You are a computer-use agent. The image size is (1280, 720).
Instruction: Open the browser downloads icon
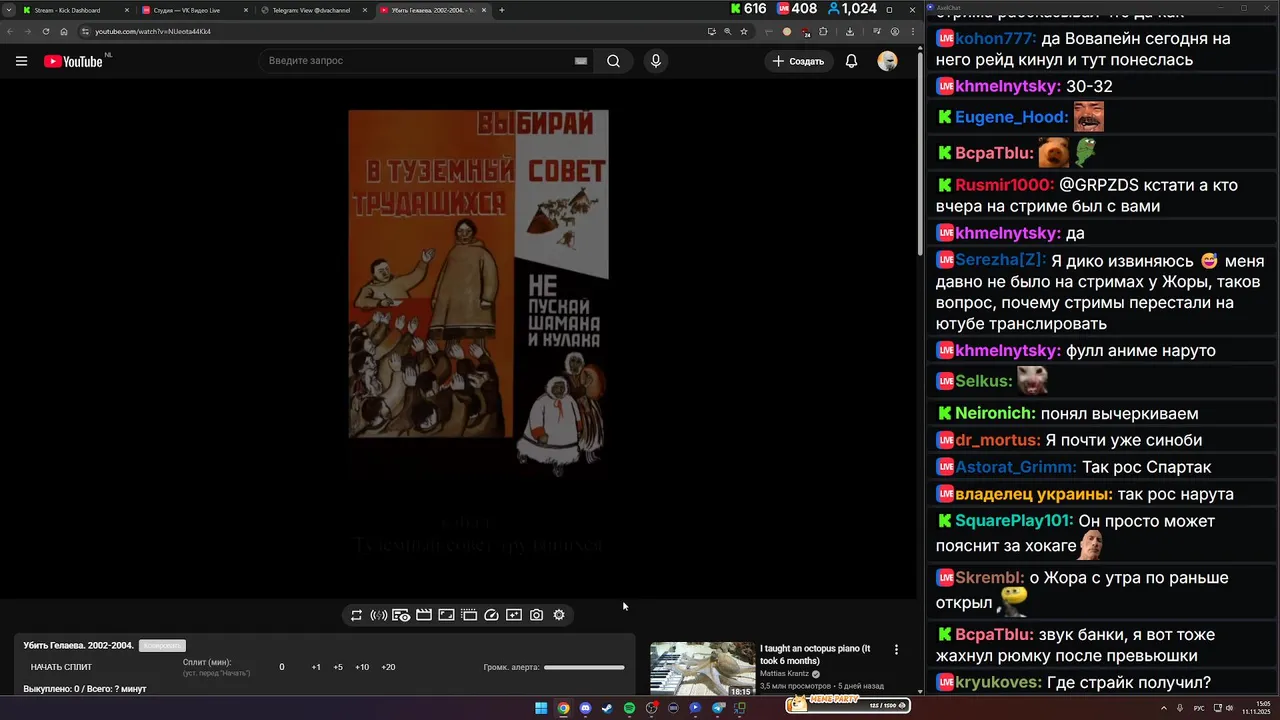tap(850, 31)
